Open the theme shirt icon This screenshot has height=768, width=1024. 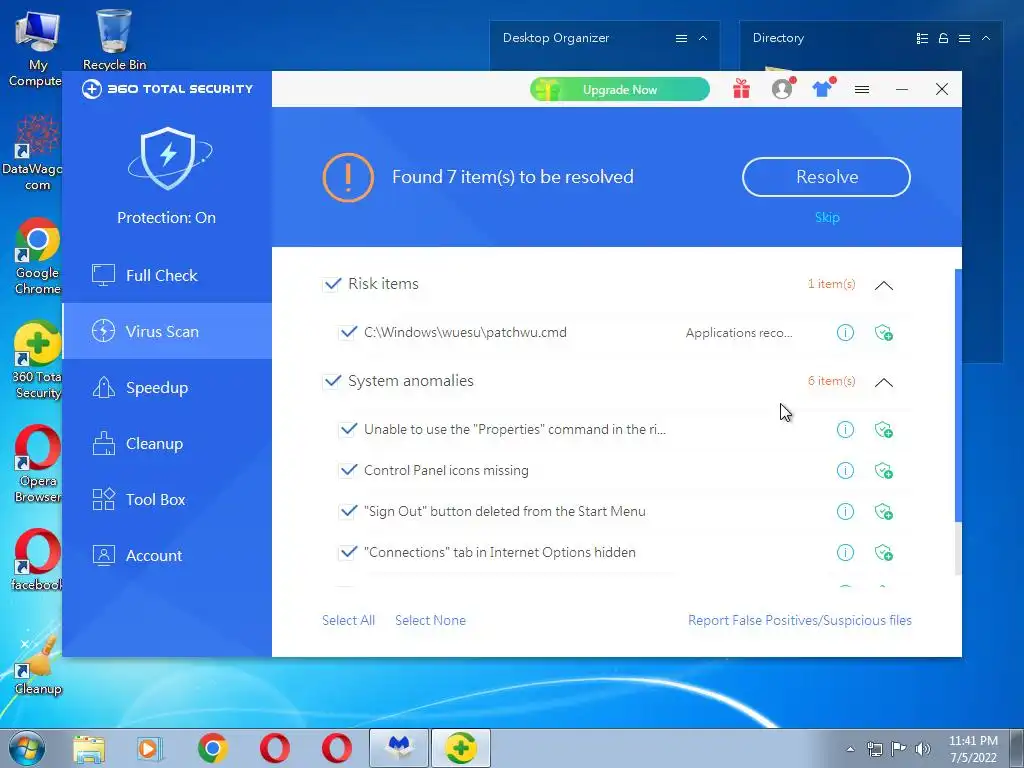click(x=823, y=89)
